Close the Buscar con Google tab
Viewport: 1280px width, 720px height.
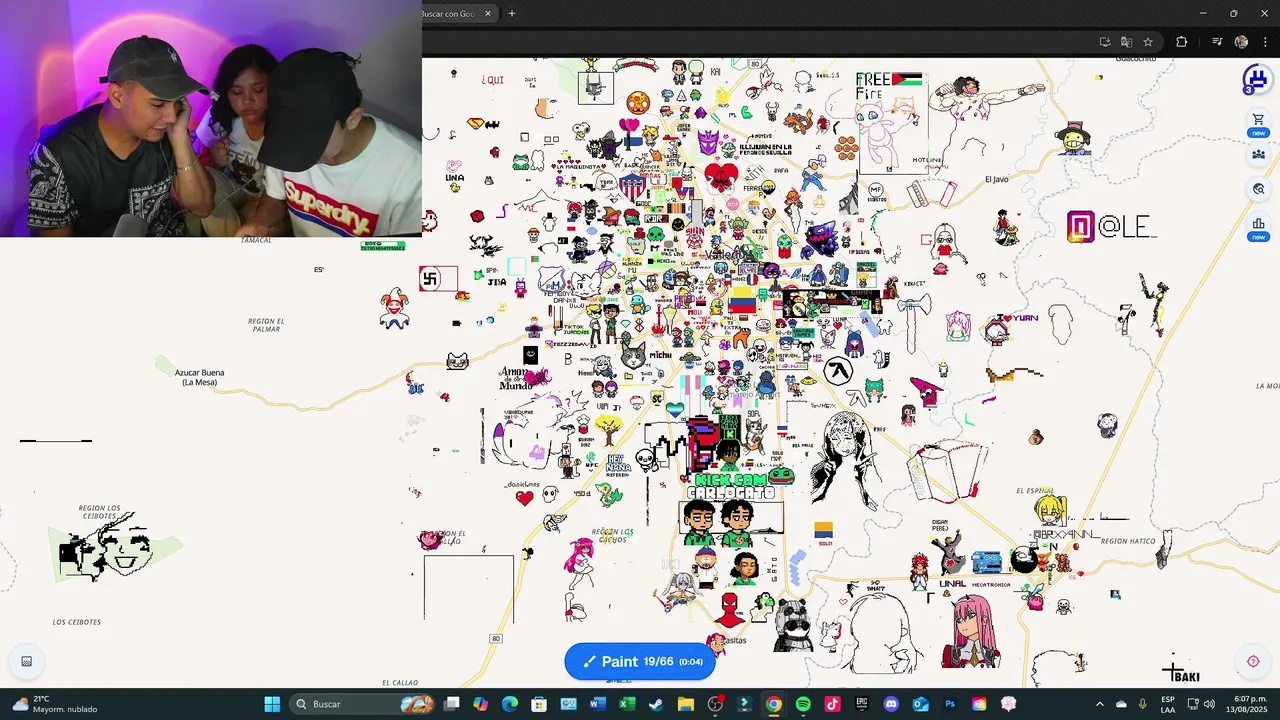[x=488, y=13]
